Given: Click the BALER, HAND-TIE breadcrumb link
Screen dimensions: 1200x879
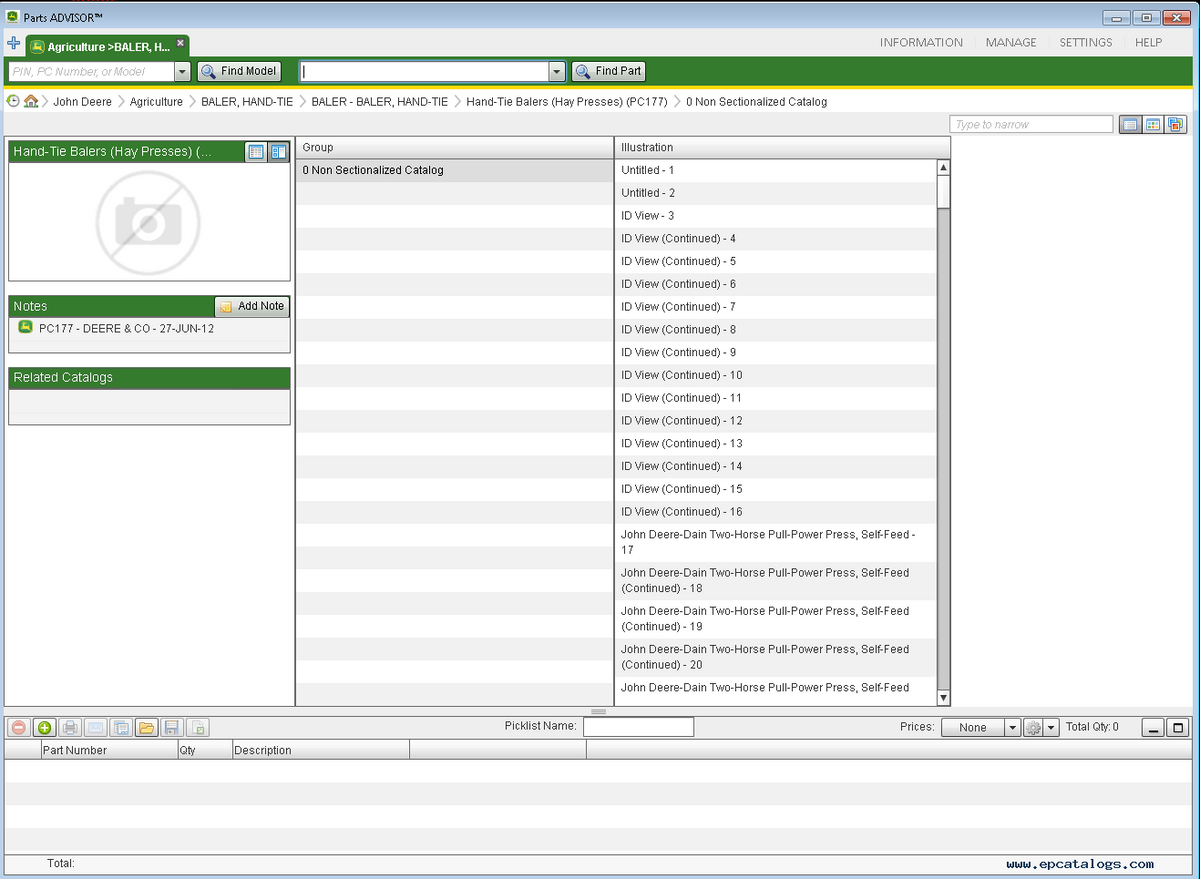Looking at the screenshot, I should click(x=247, y=102).
